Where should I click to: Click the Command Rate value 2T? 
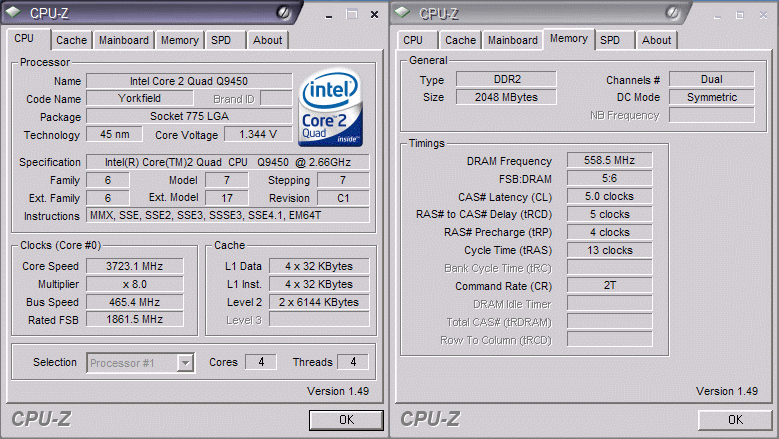click(x=610, y=286)
